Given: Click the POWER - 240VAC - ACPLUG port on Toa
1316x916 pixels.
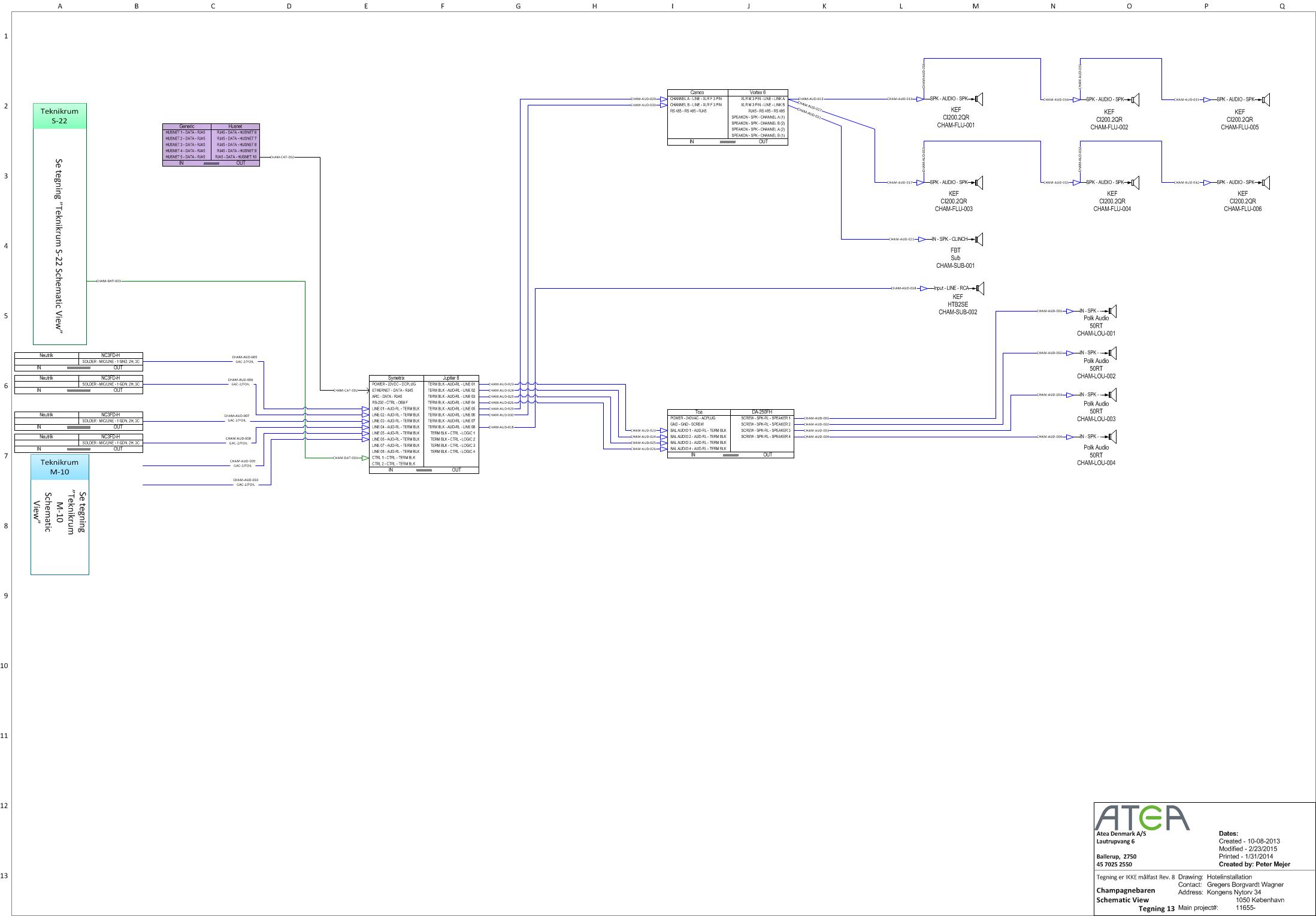Looking at the screenshot, I should [692, 418].
